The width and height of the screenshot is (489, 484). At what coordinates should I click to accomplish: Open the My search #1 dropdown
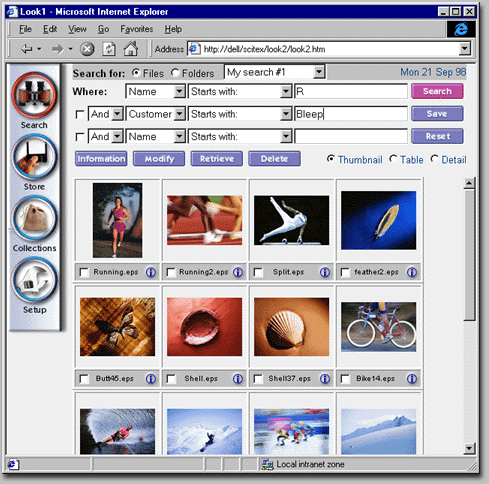(319, 72)
